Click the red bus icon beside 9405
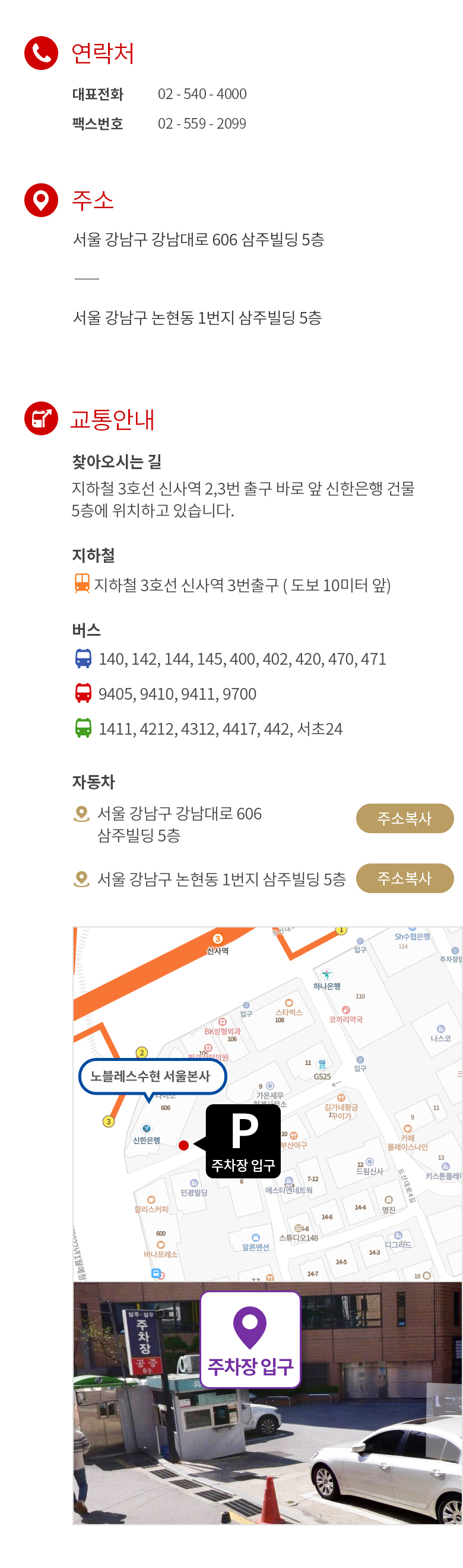The width and height of the screenshot is (463, 1568). pyautogui.click(x=83, y=693)
